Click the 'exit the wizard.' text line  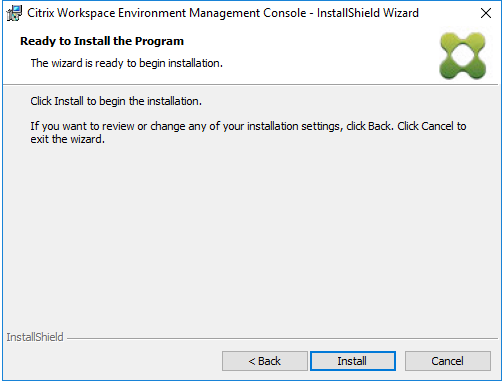(68, 139)
